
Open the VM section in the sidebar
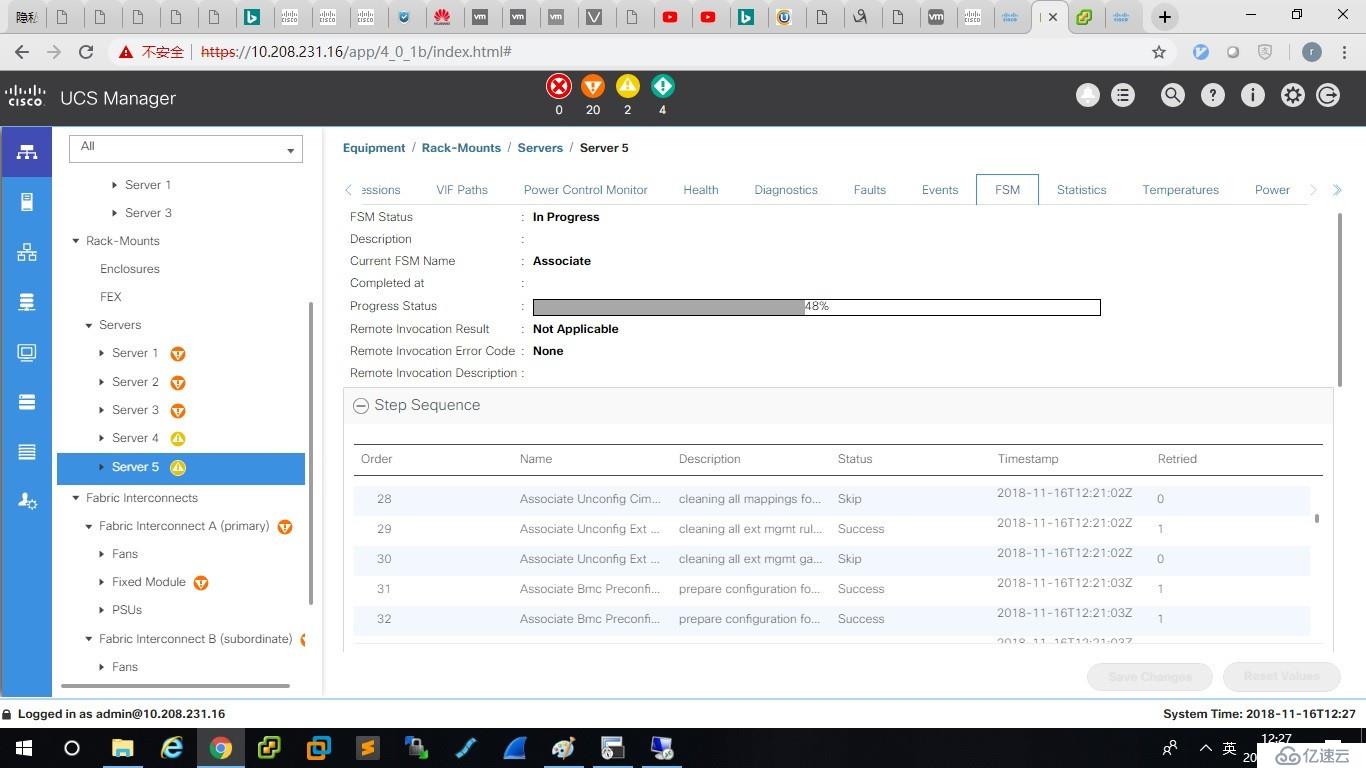pos(27,352)
